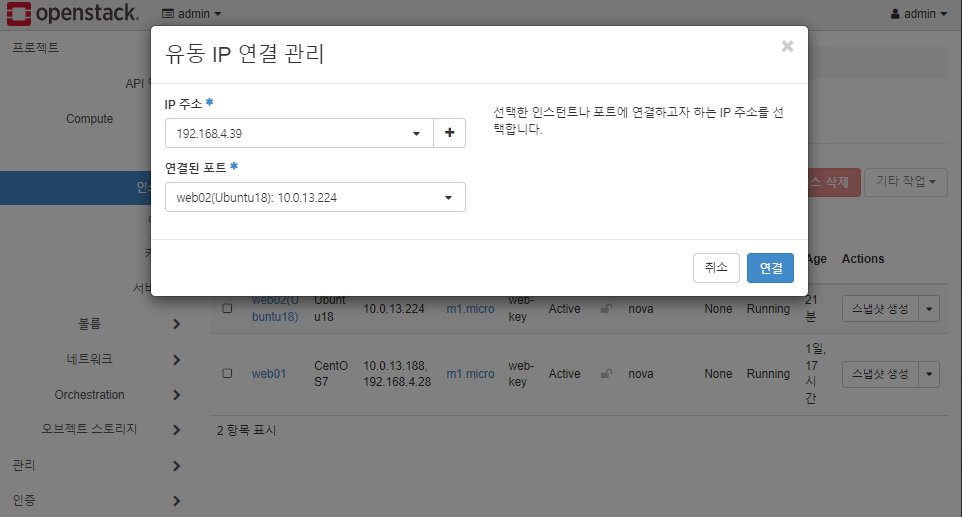962x517 pixels.
Task: Click m1.micro flavor link in web01 row
Action: pyautogui.click(x=470, y=373)
